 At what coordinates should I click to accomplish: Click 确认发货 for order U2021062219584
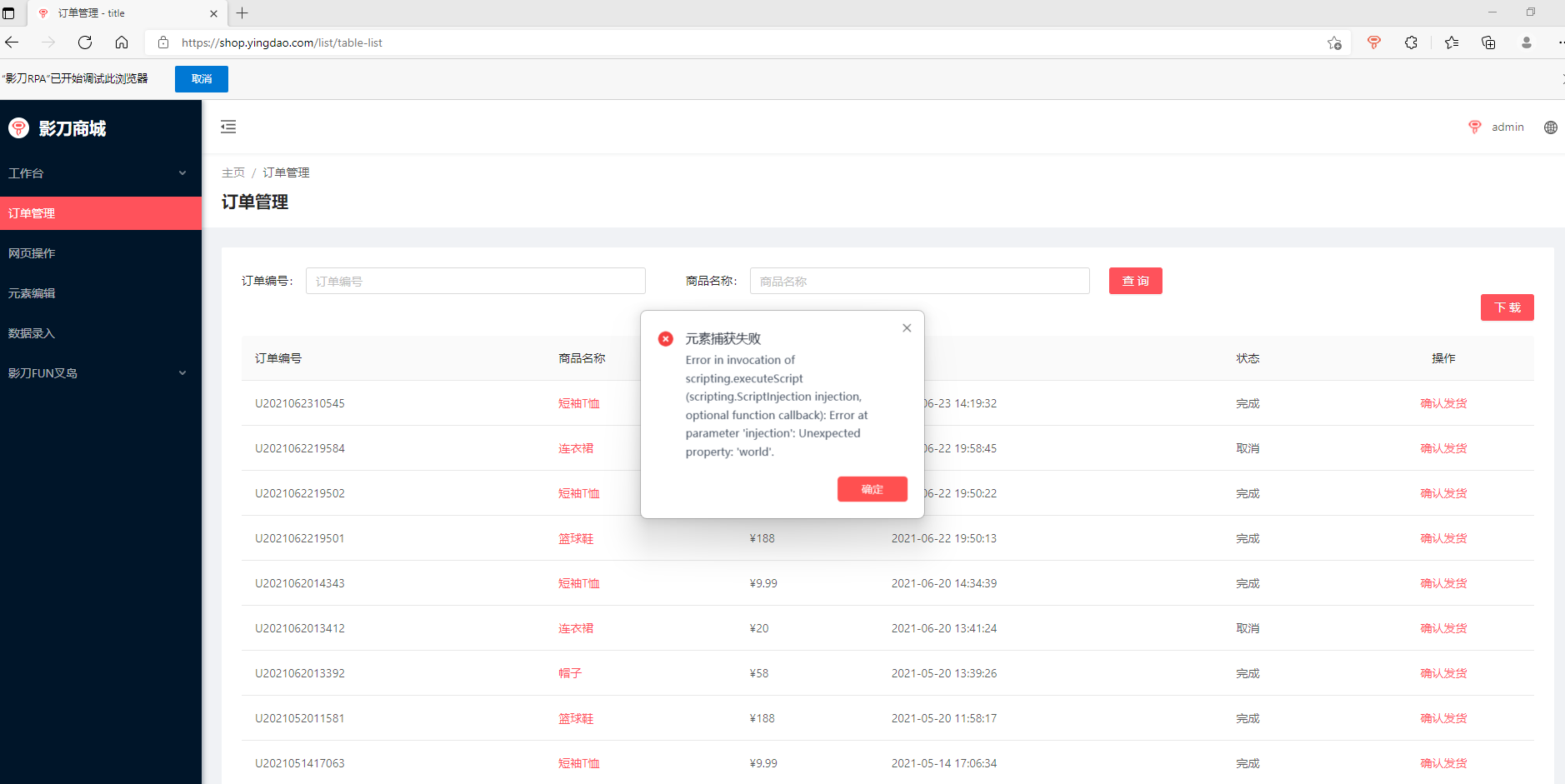[x=1443, y=448]
